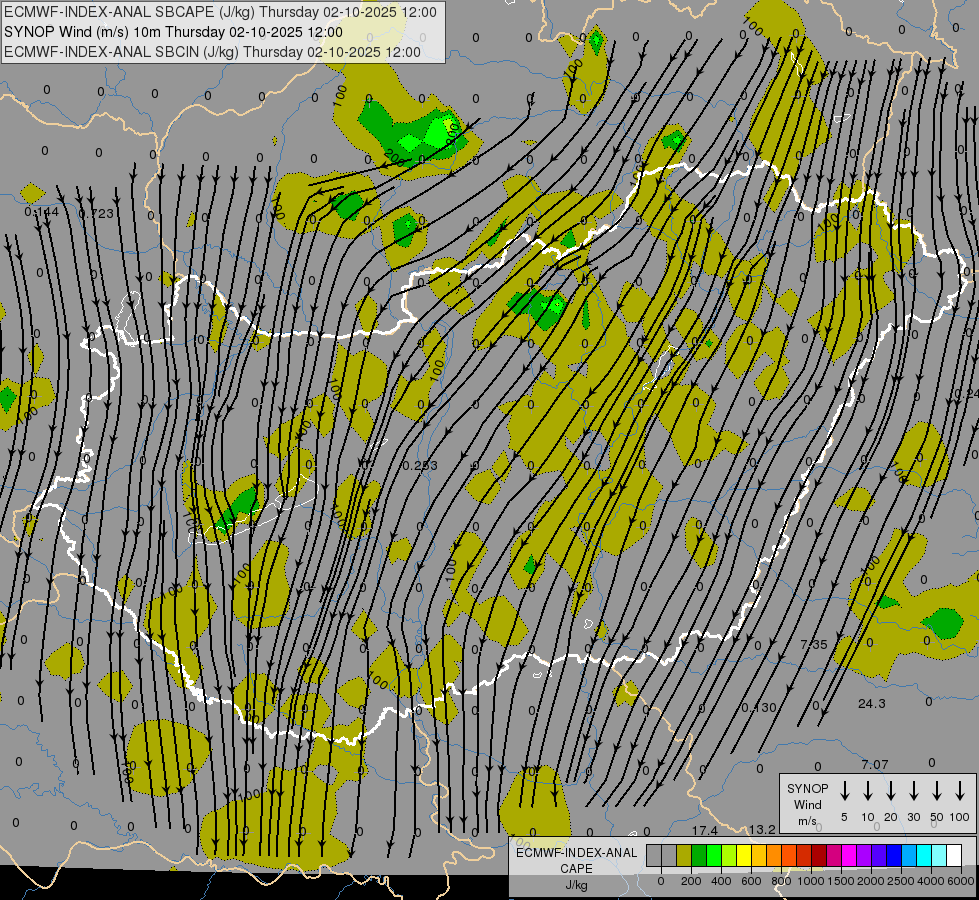Click the 0.723 value on the map

(x=96, y=214)
